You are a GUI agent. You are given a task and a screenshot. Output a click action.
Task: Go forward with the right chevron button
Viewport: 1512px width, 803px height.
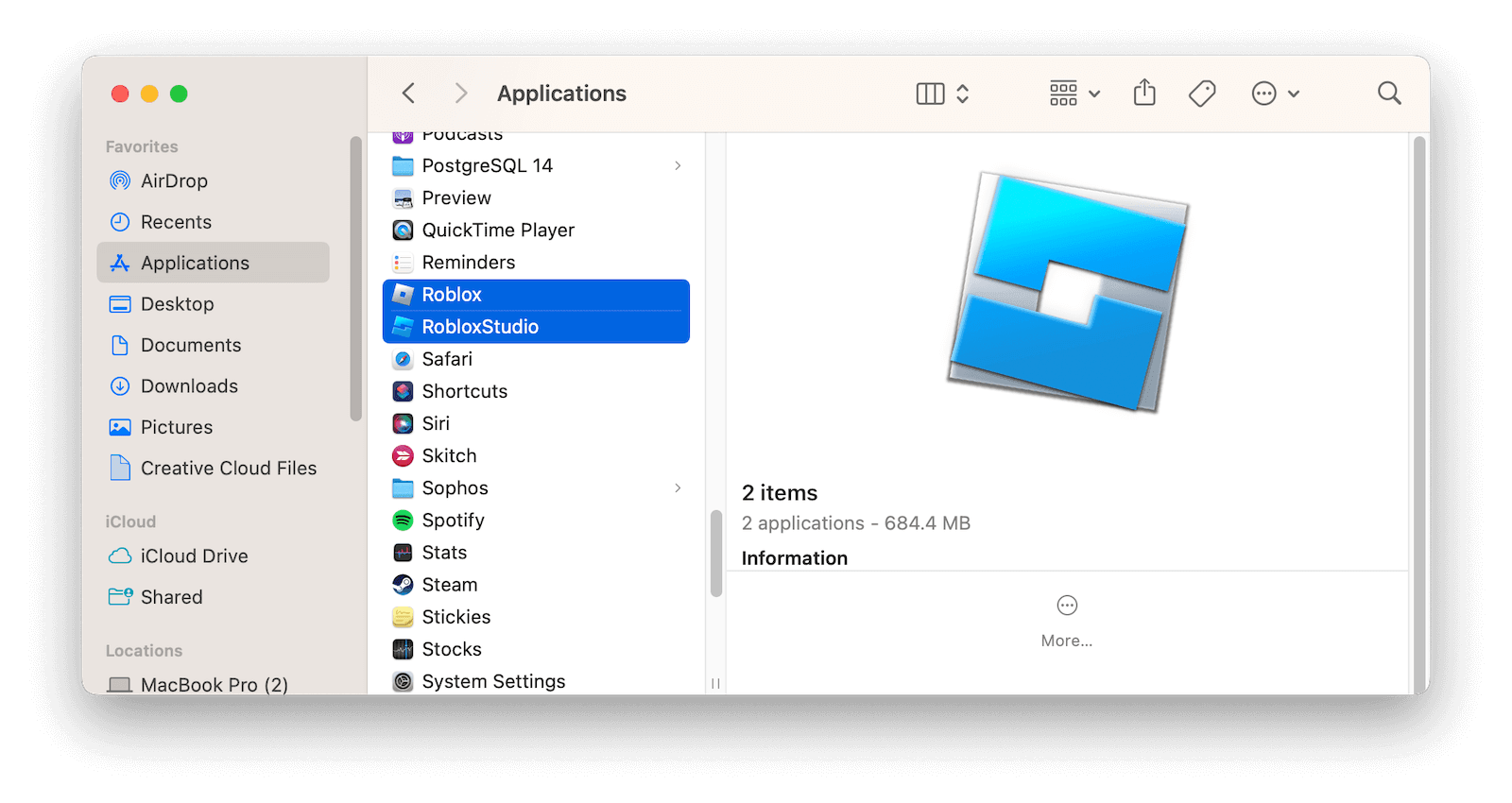(x=460, y=94)
